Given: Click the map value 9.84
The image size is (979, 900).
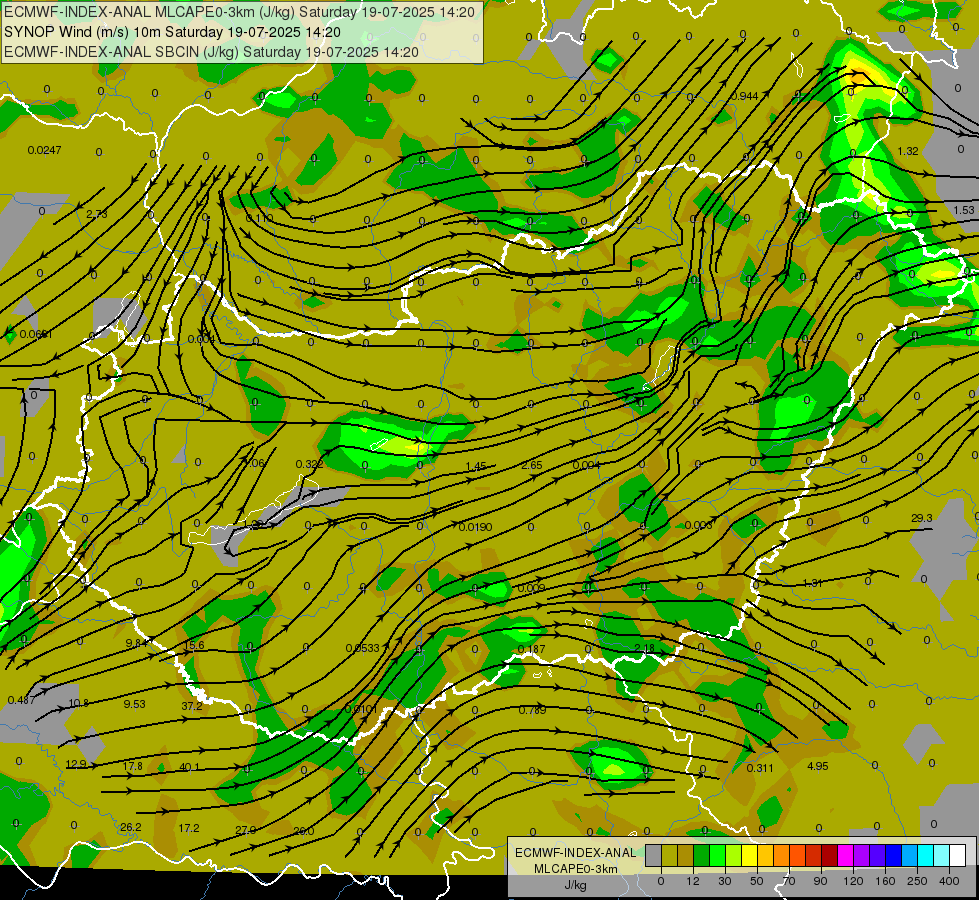Looking at the screenshot, I should tap(136, 643).
